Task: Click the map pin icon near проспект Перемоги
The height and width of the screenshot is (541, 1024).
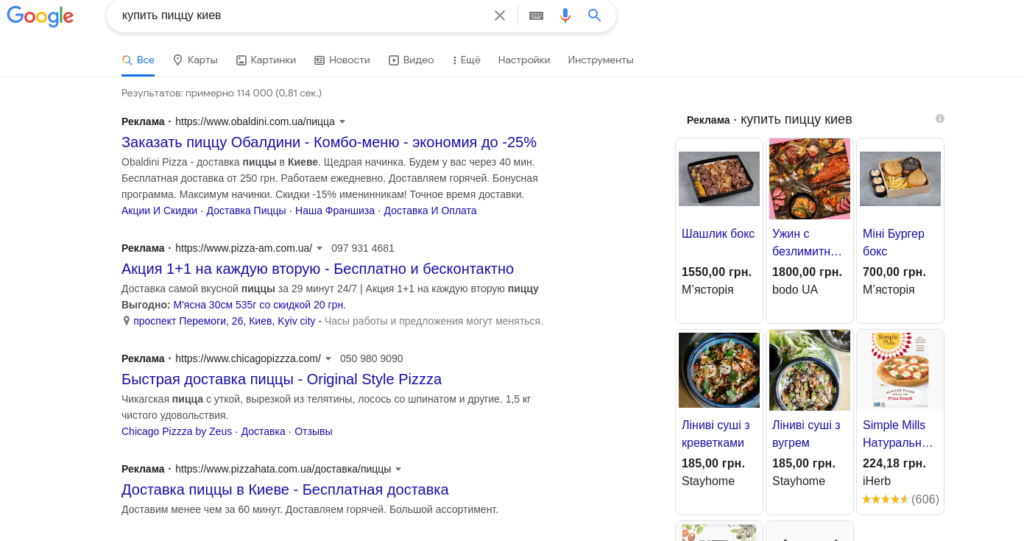Action: coord(126,321)
